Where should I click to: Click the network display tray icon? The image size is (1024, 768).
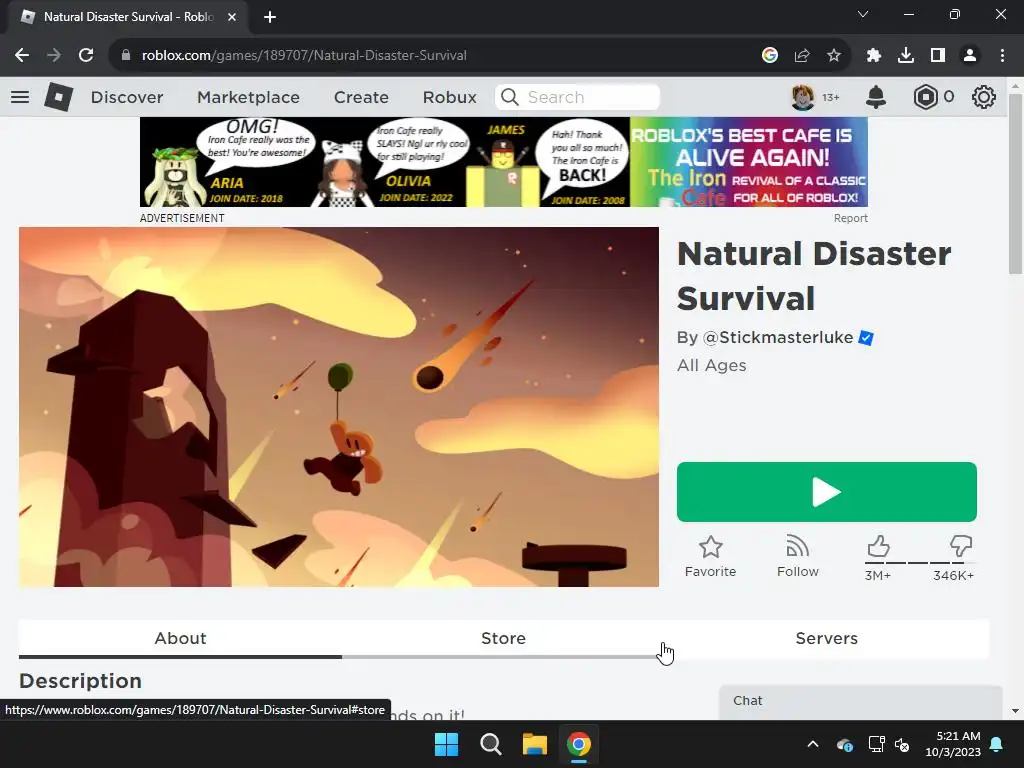point(876,744)
